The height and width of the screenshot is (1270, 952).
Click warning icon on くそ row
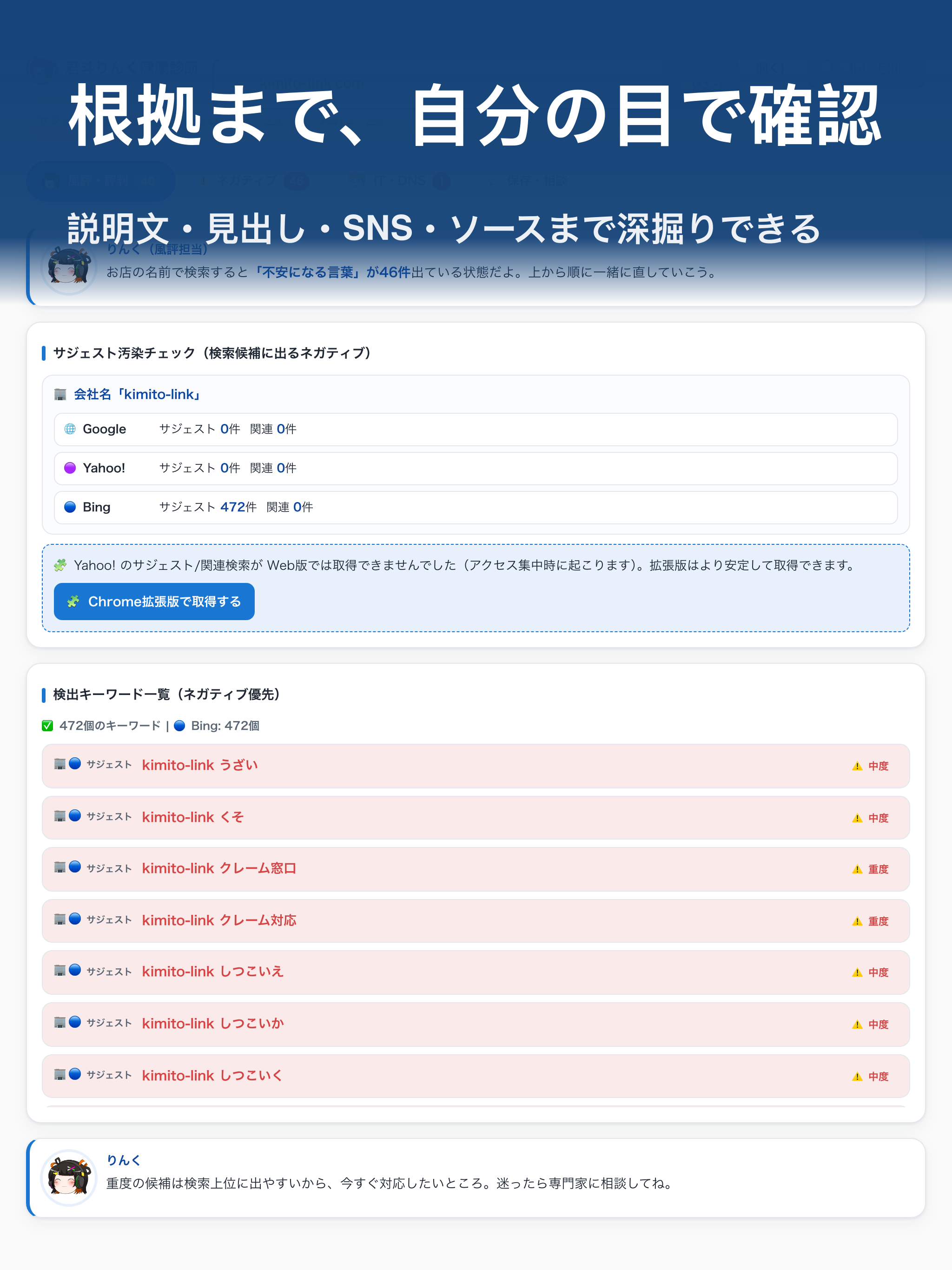pyautogui.click(x=857, y=818)
